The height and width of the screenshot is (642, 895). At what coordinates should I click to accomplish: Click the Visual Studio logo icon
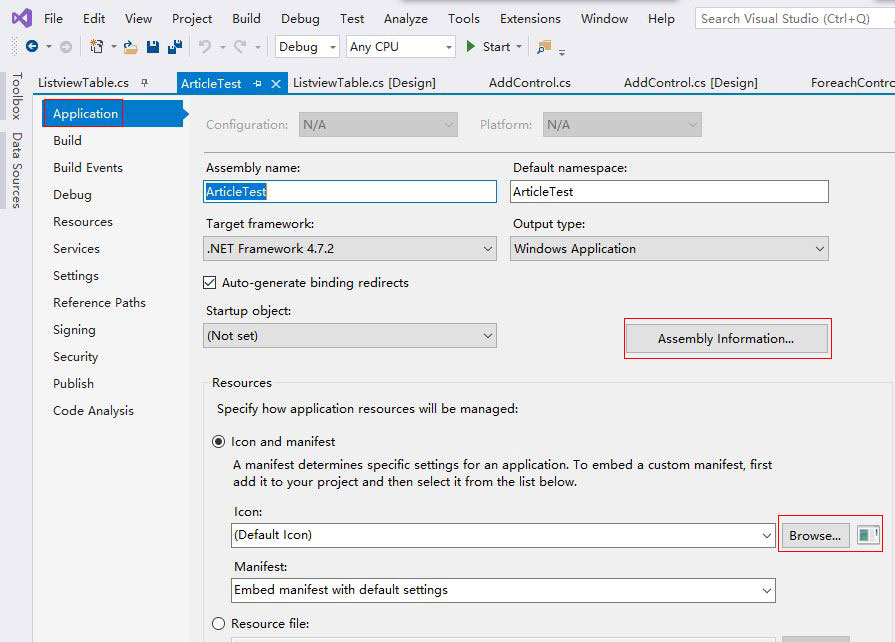pyautogui.click(x=22, y=18)
